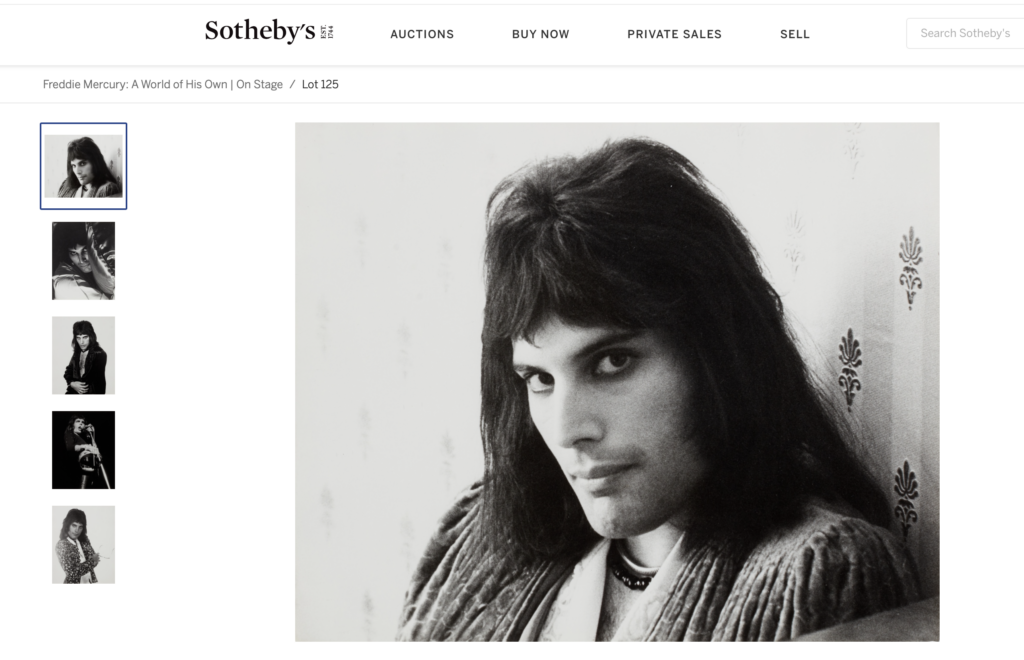1024x660 pixels.
Task: Choose SELL from the top navigation
Action: [x=795, y=34]
